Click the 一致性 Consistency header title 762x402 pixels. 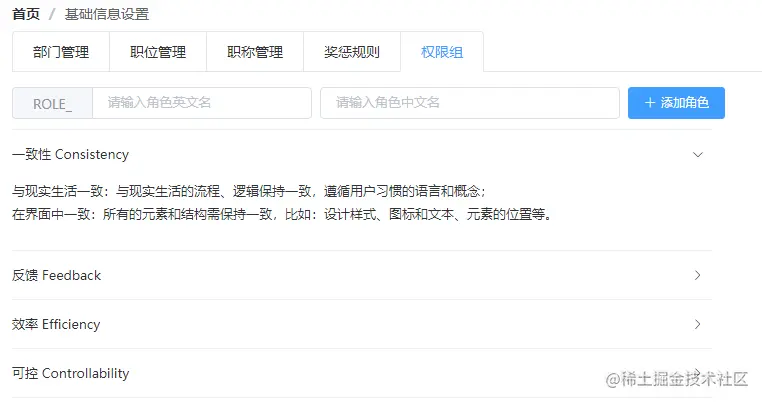70,155
